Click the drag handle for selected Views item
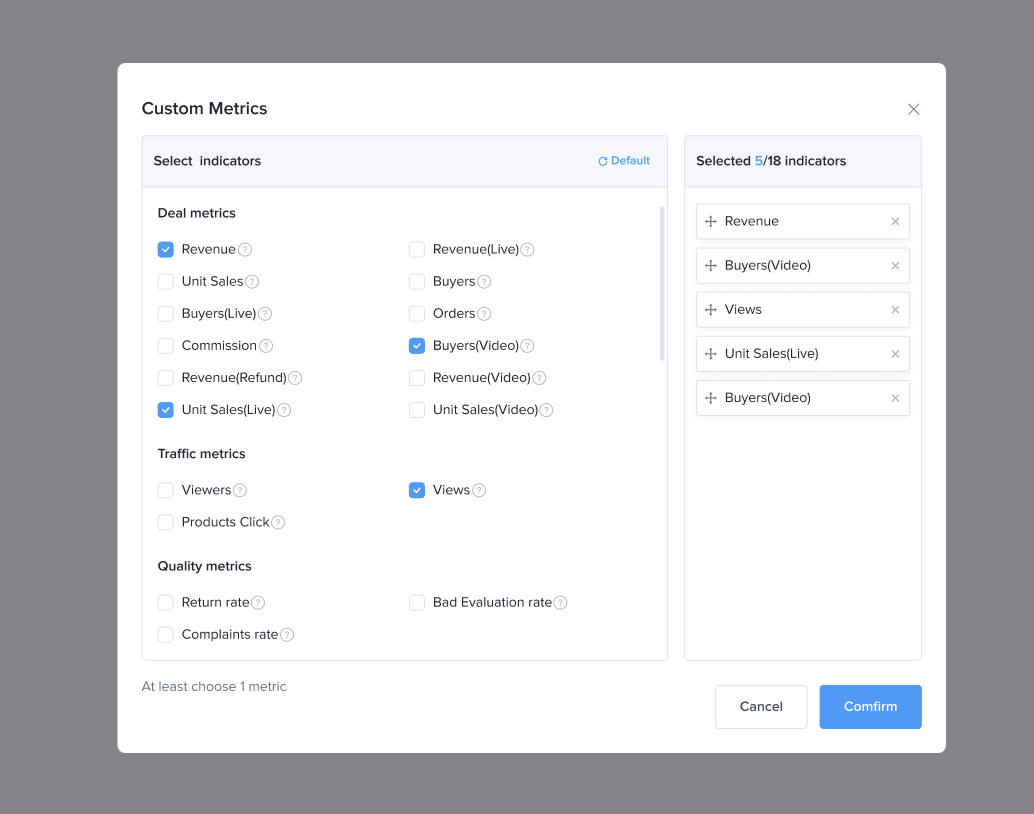 pos(711,310)
